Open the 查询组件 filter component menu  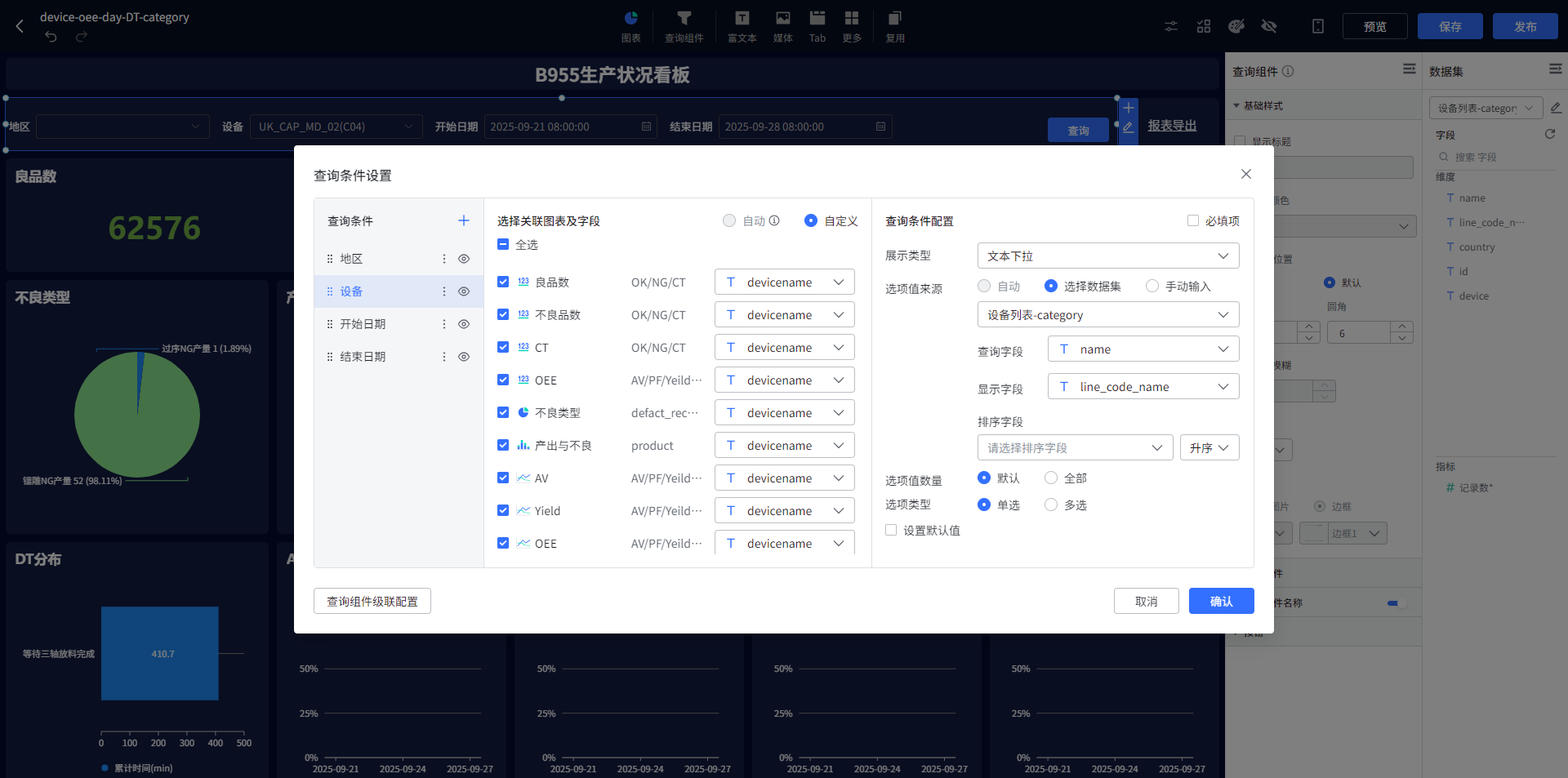pyautogui.click(x=684, y=26)
